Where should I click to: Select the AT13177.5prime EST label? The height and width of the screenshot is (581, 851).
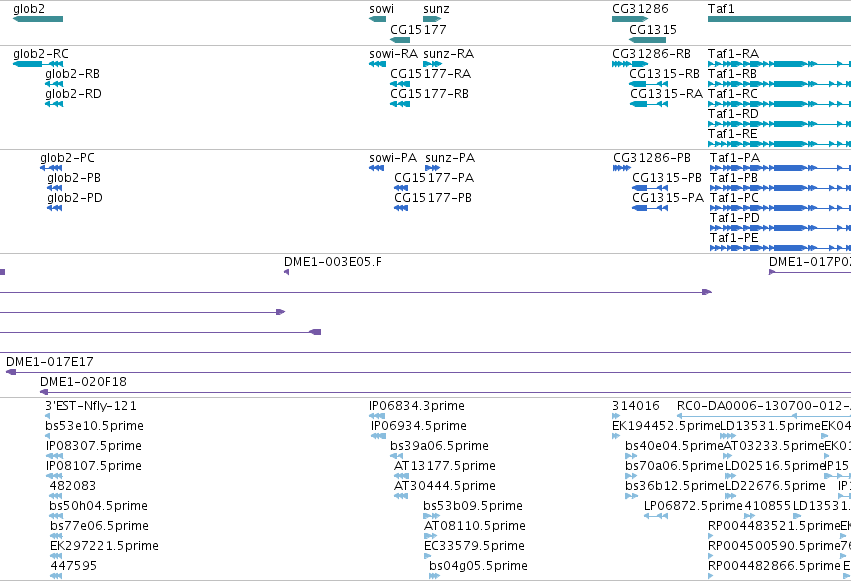coord(445,466)
